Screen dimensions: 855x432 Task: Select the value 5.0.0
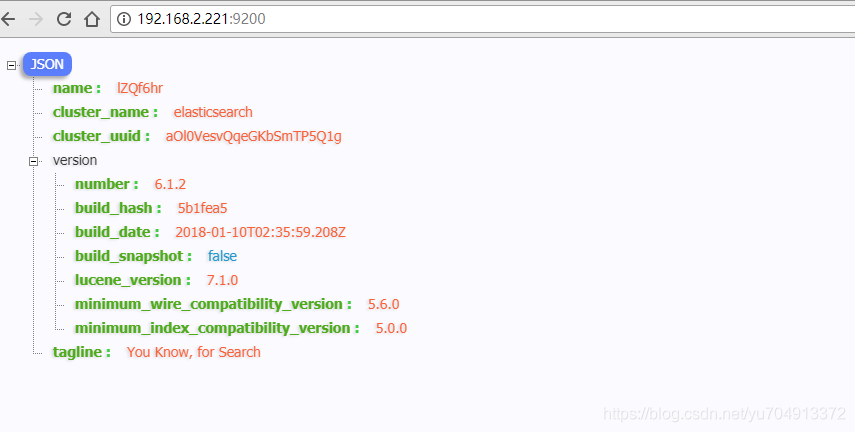point(392,328)
